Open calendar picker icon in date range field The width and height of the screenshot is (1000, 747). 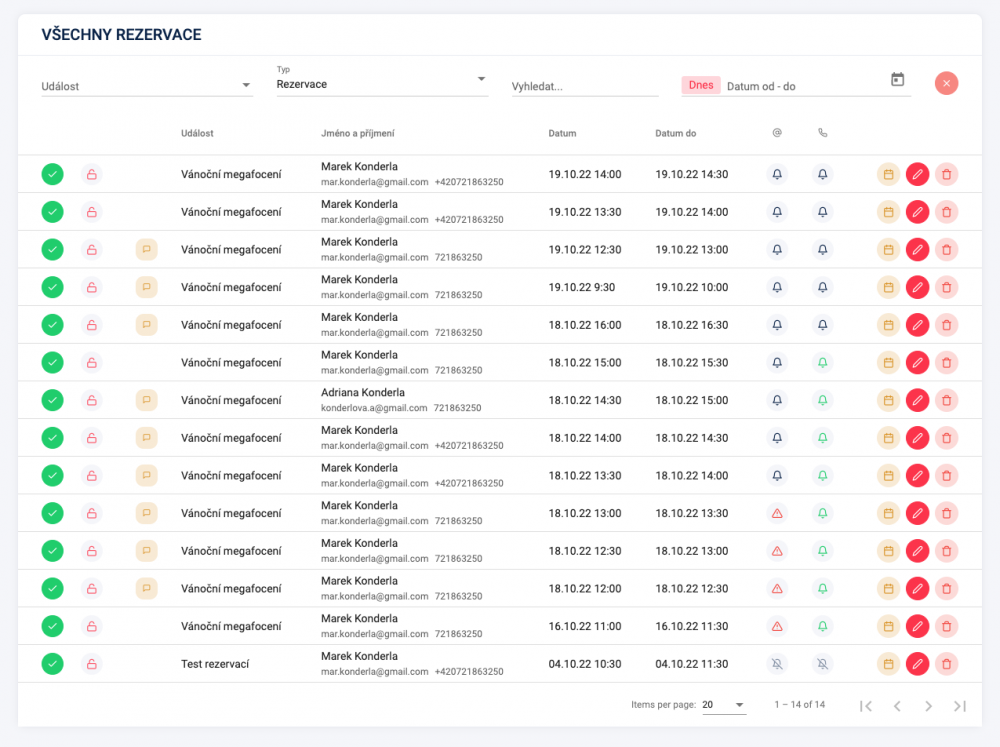897,80
